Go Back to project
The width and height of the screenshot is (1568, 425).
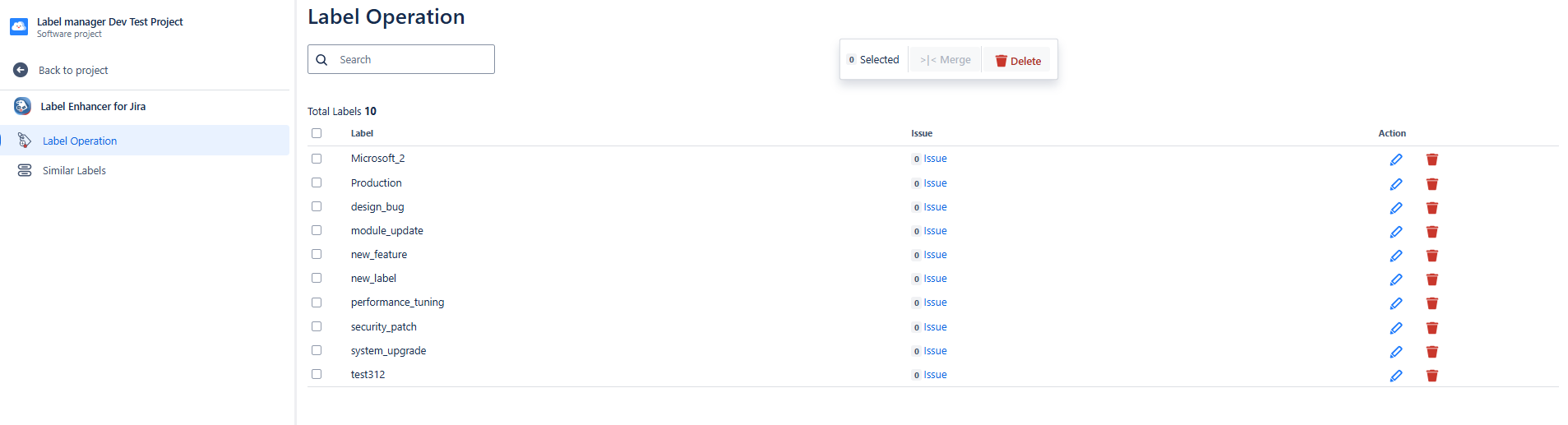point(73,70)
